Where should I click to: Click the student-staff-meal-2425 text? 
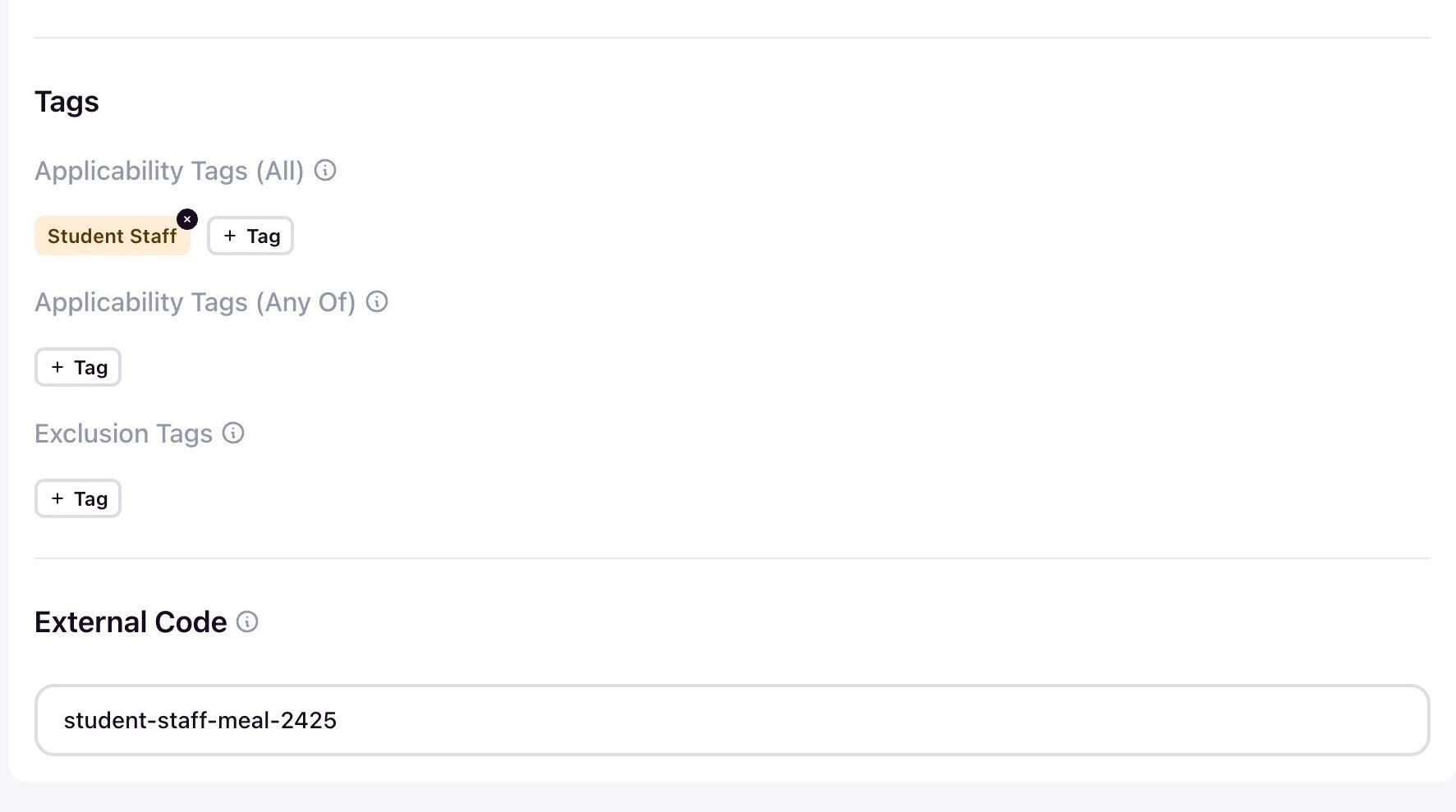(200, 720)
